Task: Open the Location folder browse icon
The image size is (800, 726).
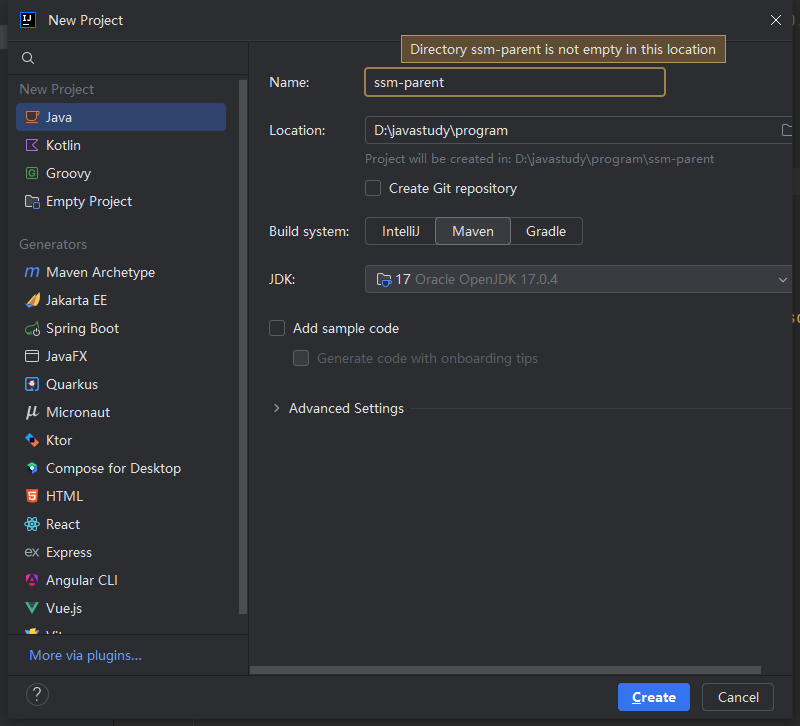Action: click(x=787, y=130)
